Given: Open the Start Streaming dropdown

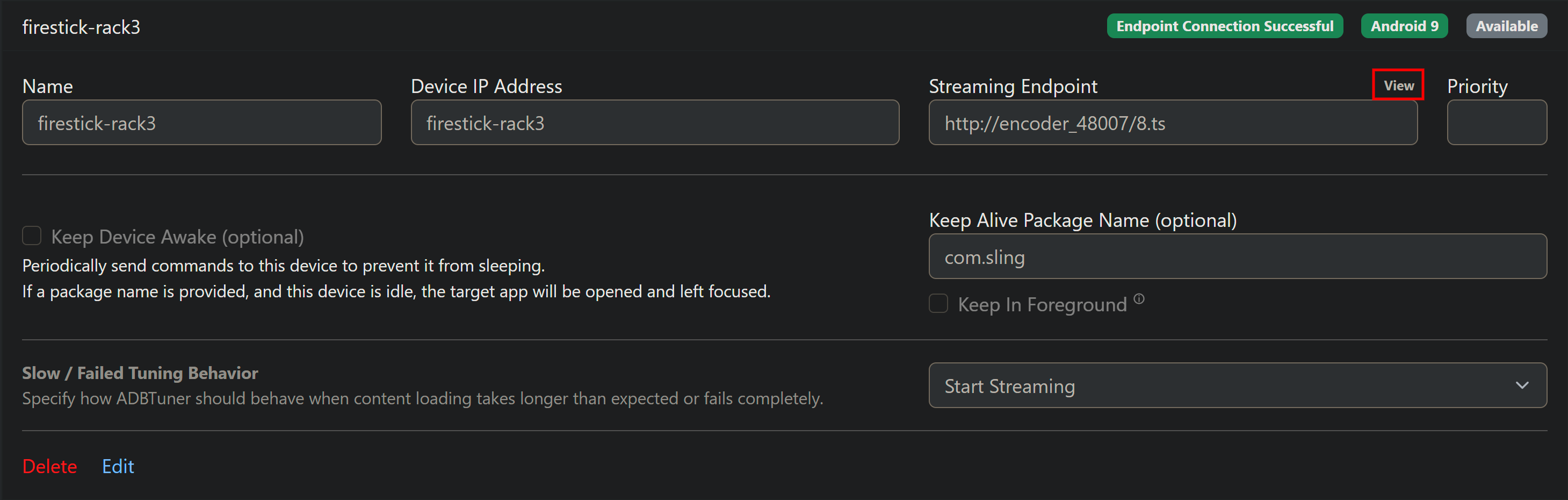Looking at the screenshot, I should 1237,385.
